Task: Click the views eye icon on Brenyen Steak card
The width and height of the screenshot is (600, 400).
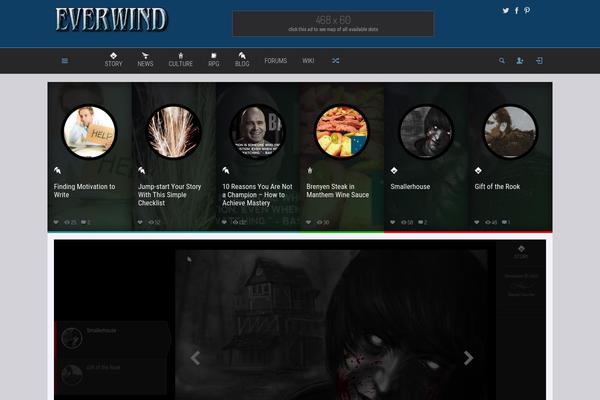Action: (x=320, y=222)
